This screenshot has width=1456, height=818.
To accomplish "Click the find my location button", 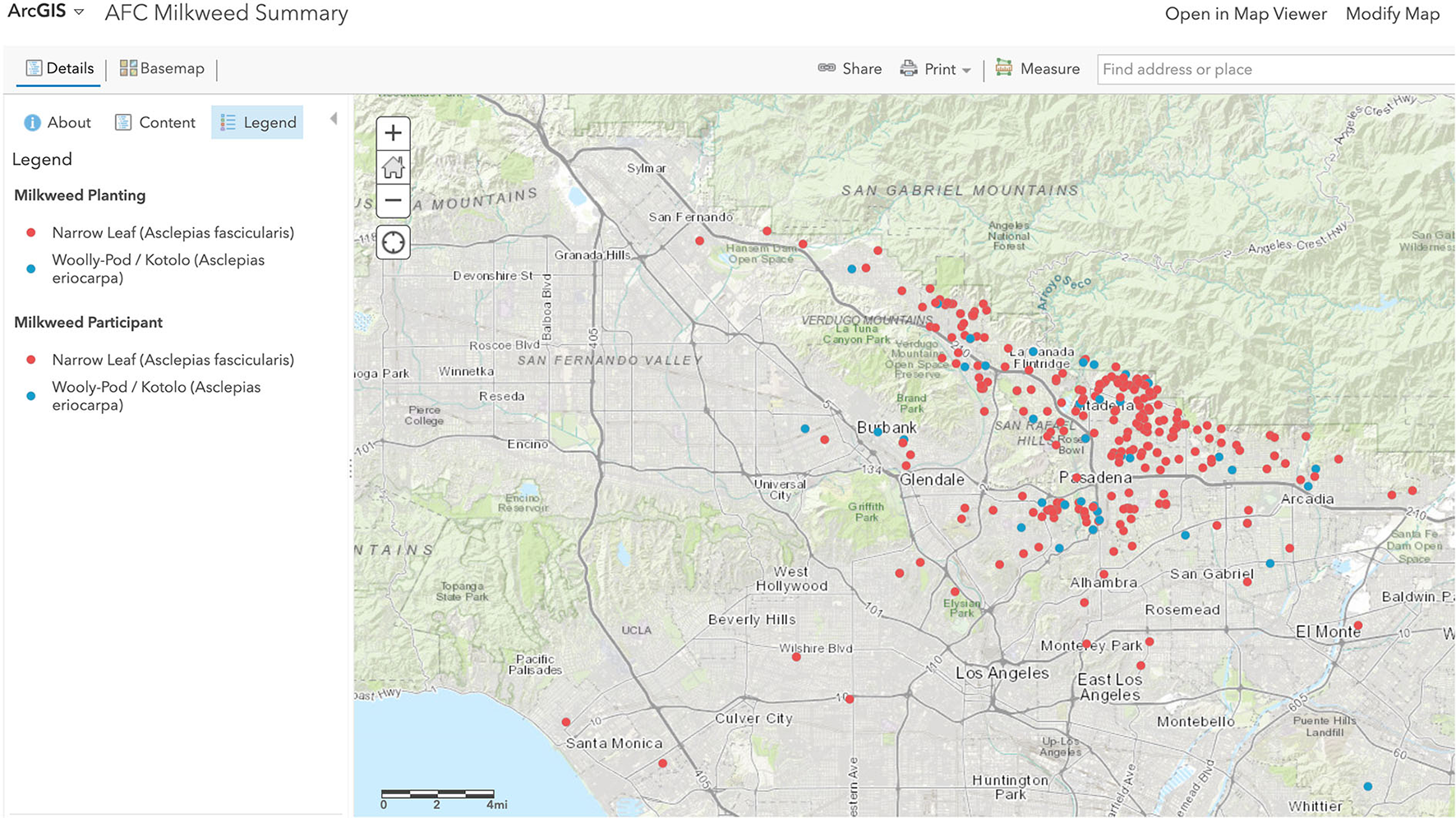I will pyautogui.click(x=393, y=242).
